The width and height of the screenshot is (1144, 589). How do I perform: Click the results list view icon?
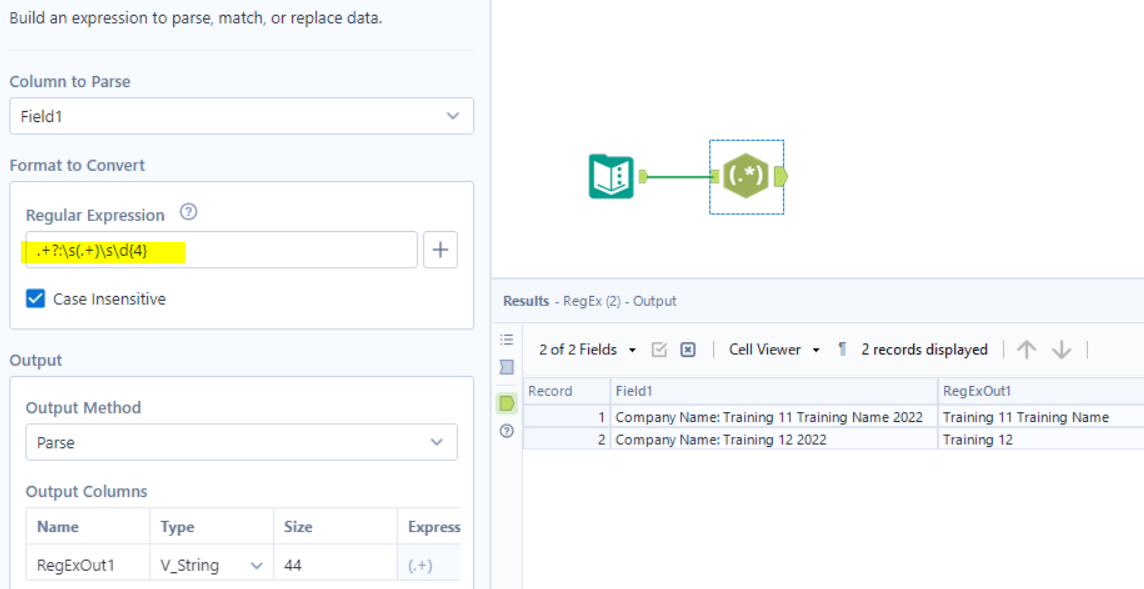point(507,340)
